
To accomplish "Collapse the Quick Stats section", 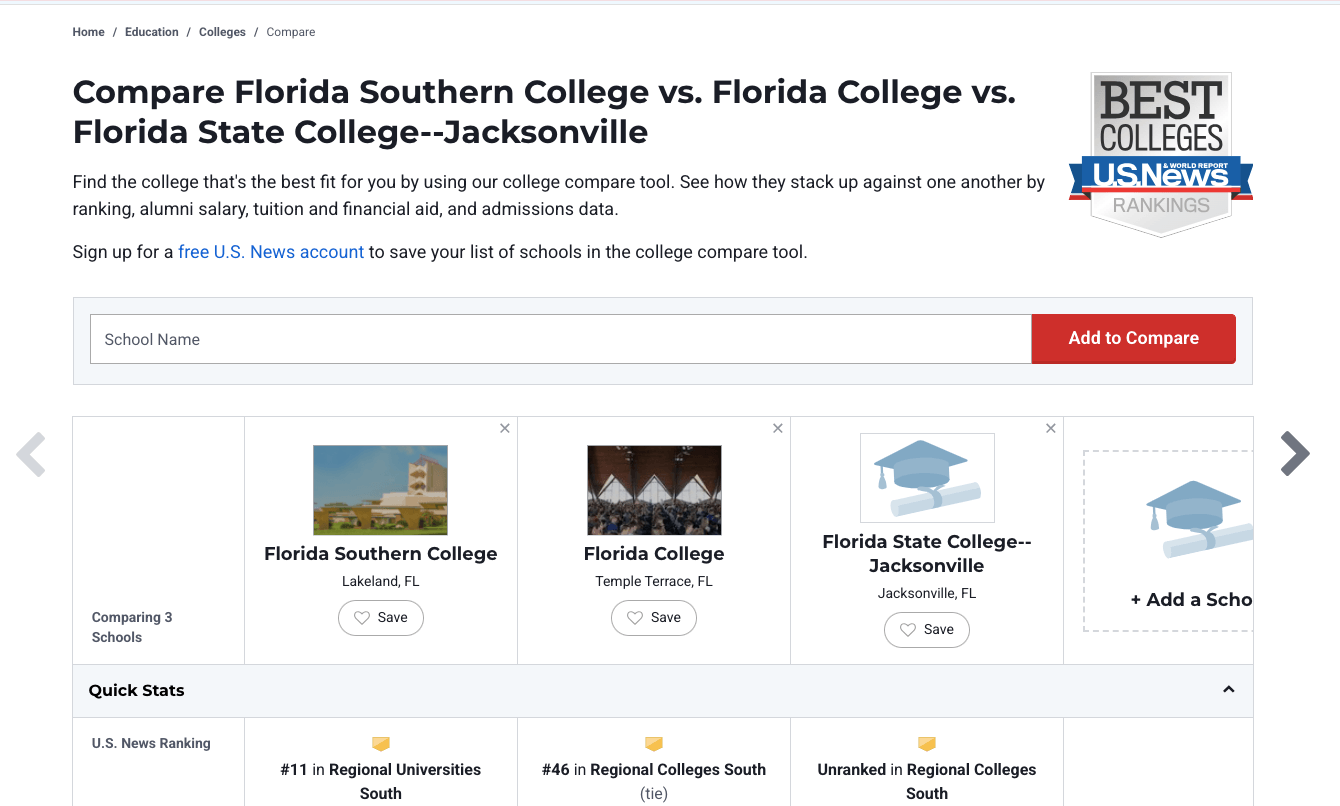I will (1229, 690).
